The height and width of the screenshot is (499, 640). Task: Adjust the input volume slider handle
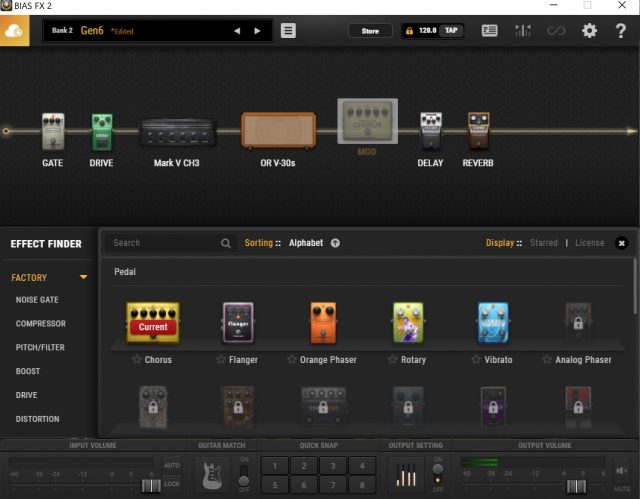pyautogui.click(x=151, y=486)
